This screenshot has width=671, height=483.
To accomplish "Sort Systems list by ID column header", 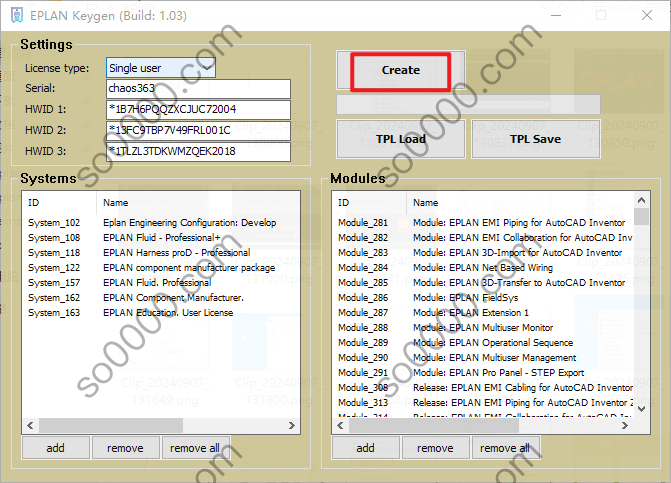I will coord(59,203).
